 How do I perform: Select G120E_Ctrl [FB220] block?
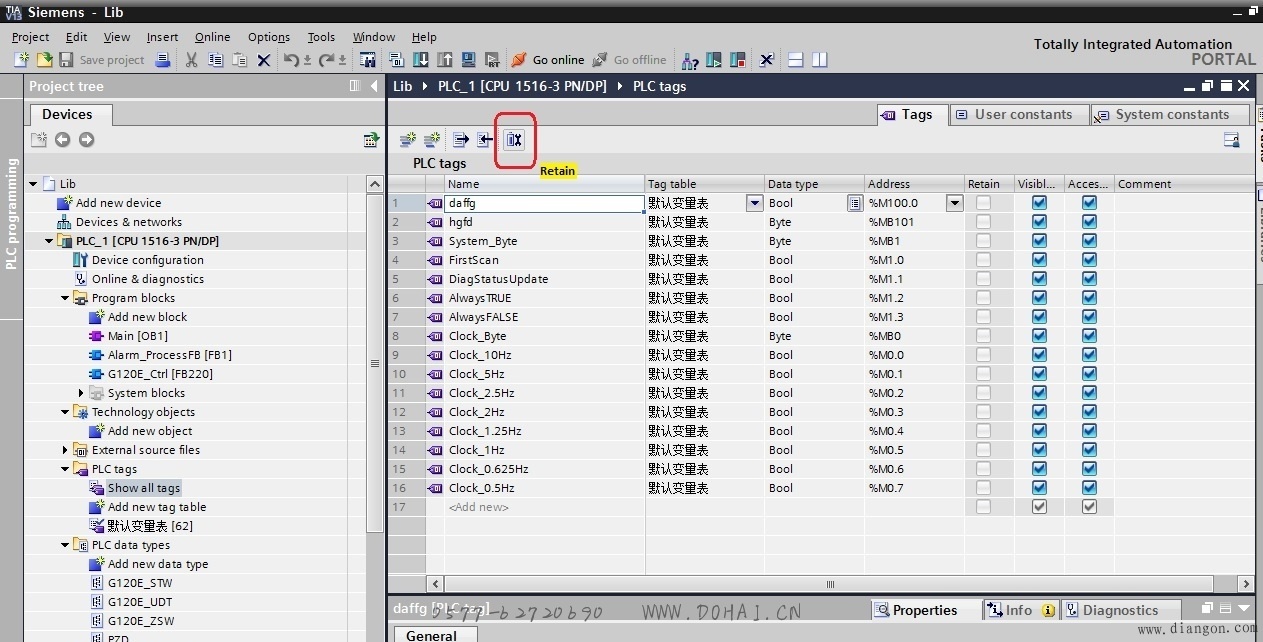160,374
